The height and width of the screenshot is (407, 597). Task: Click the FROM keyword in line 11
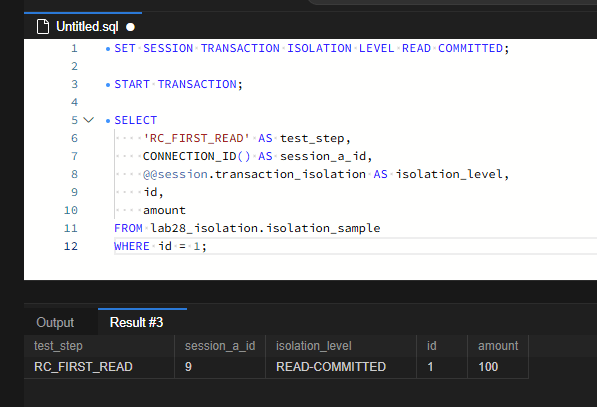[x=128, y=228]
